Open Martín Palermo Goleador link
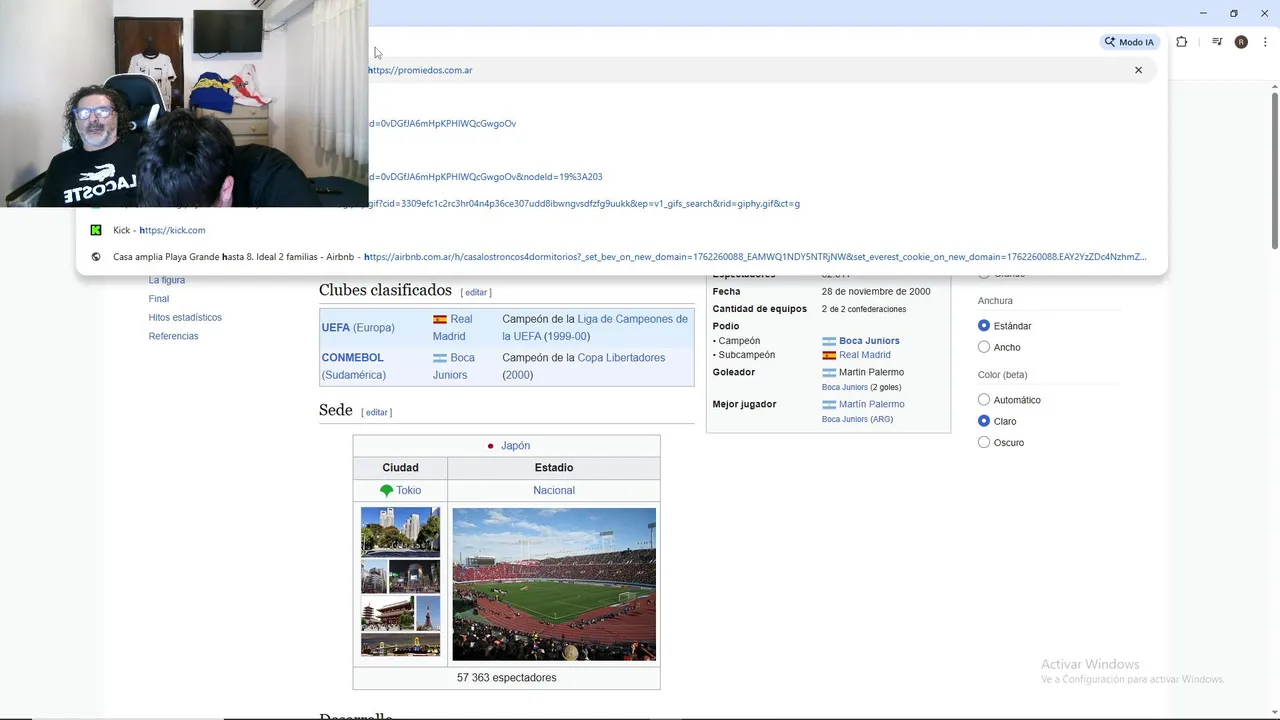The height and width of the screenshot is (720, 1280). (x=872, y=372)
